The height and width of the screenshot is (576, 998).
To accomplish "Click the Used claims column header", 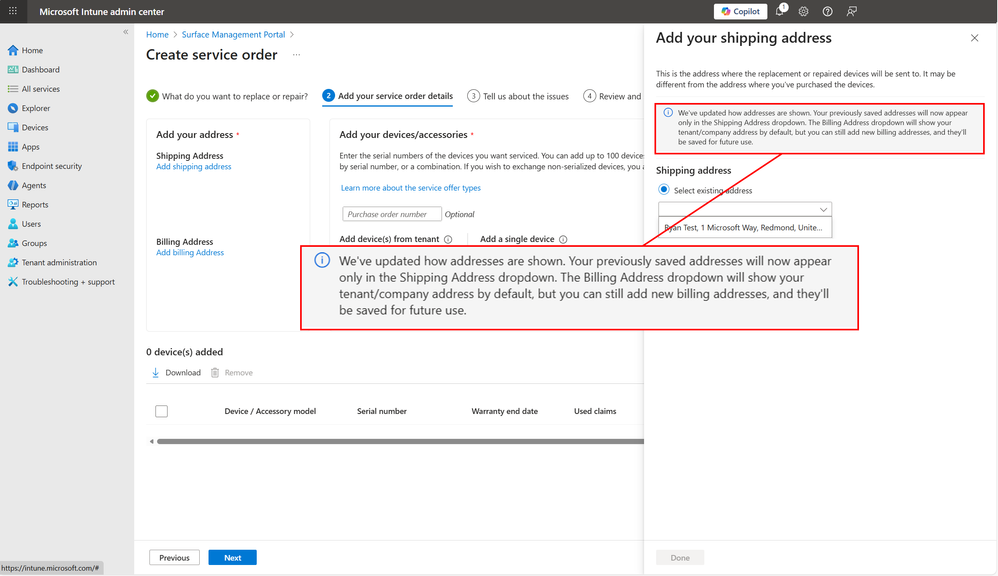I will click(x=594, y=411).
